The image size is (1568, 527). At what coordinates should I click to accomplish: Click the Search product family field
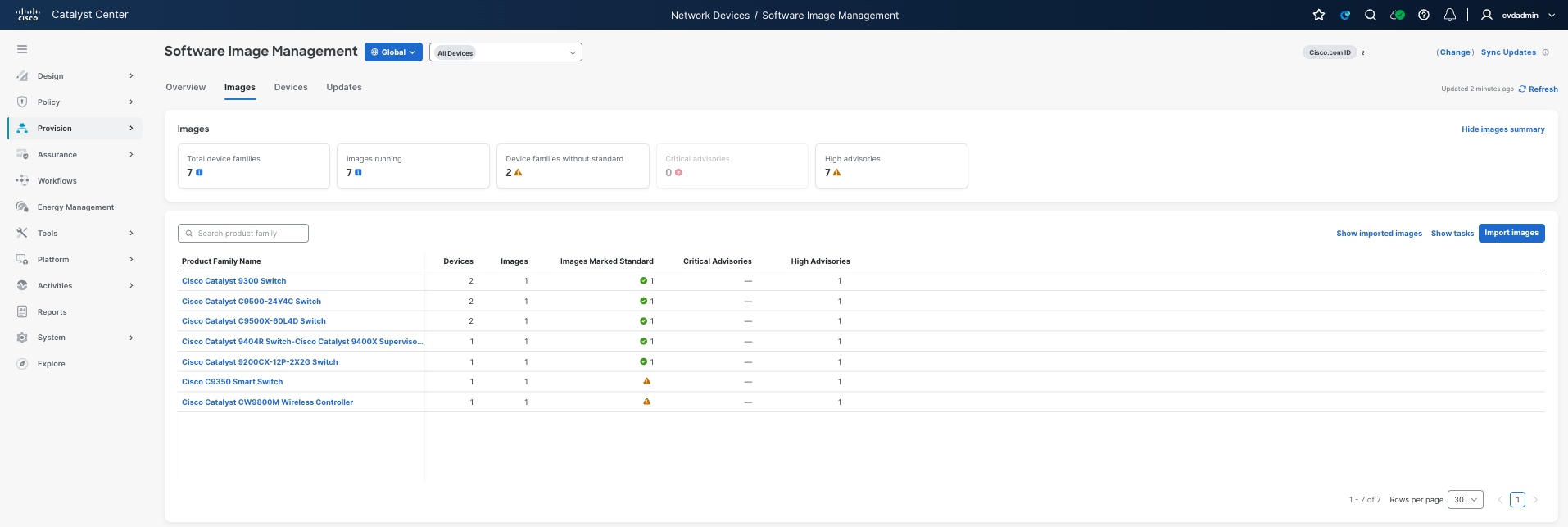coord(243,234)
